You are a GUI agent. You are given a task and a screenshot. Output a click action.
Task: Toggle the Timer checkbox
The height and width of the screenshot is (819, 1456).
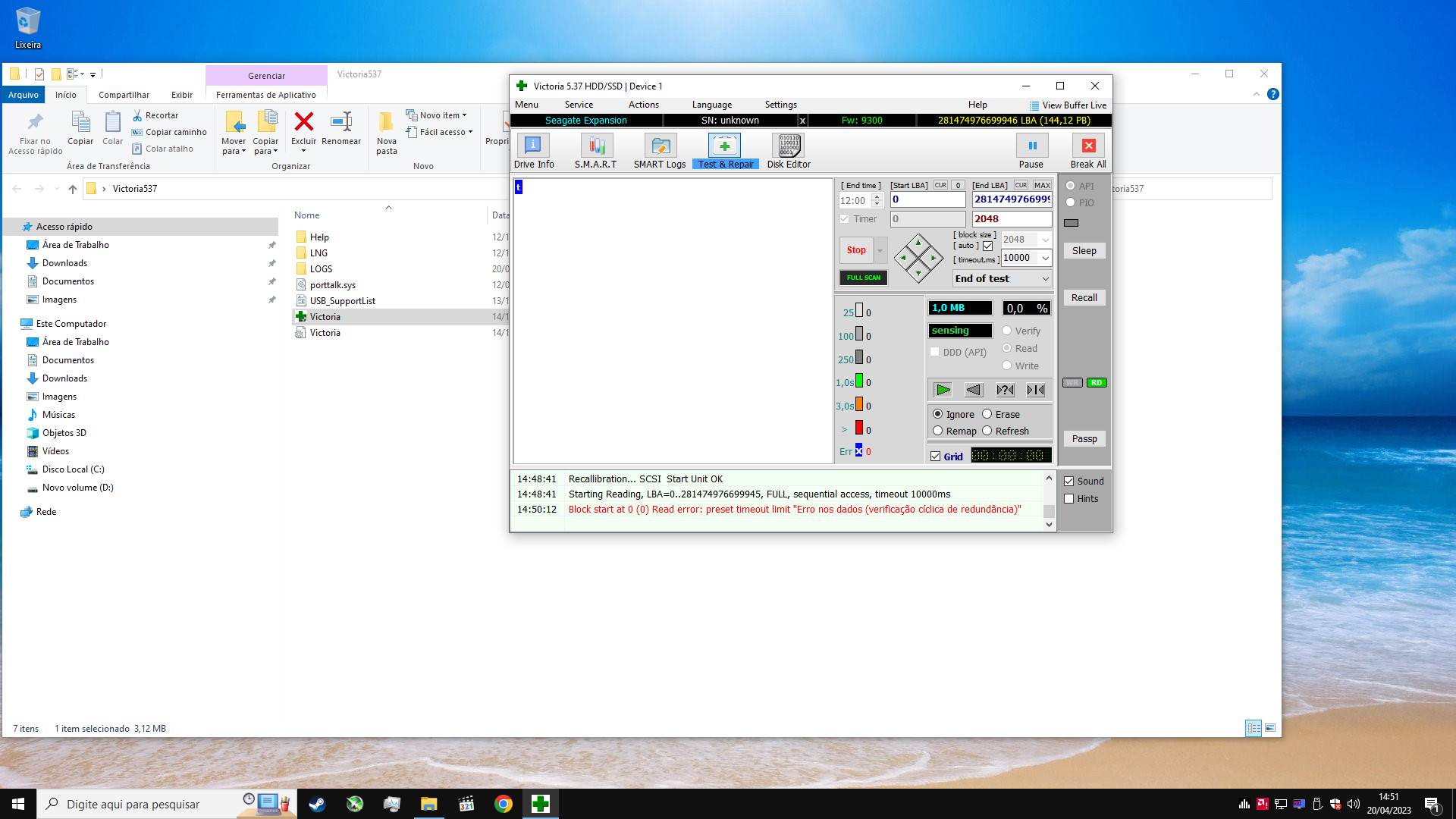click(844, 219)
